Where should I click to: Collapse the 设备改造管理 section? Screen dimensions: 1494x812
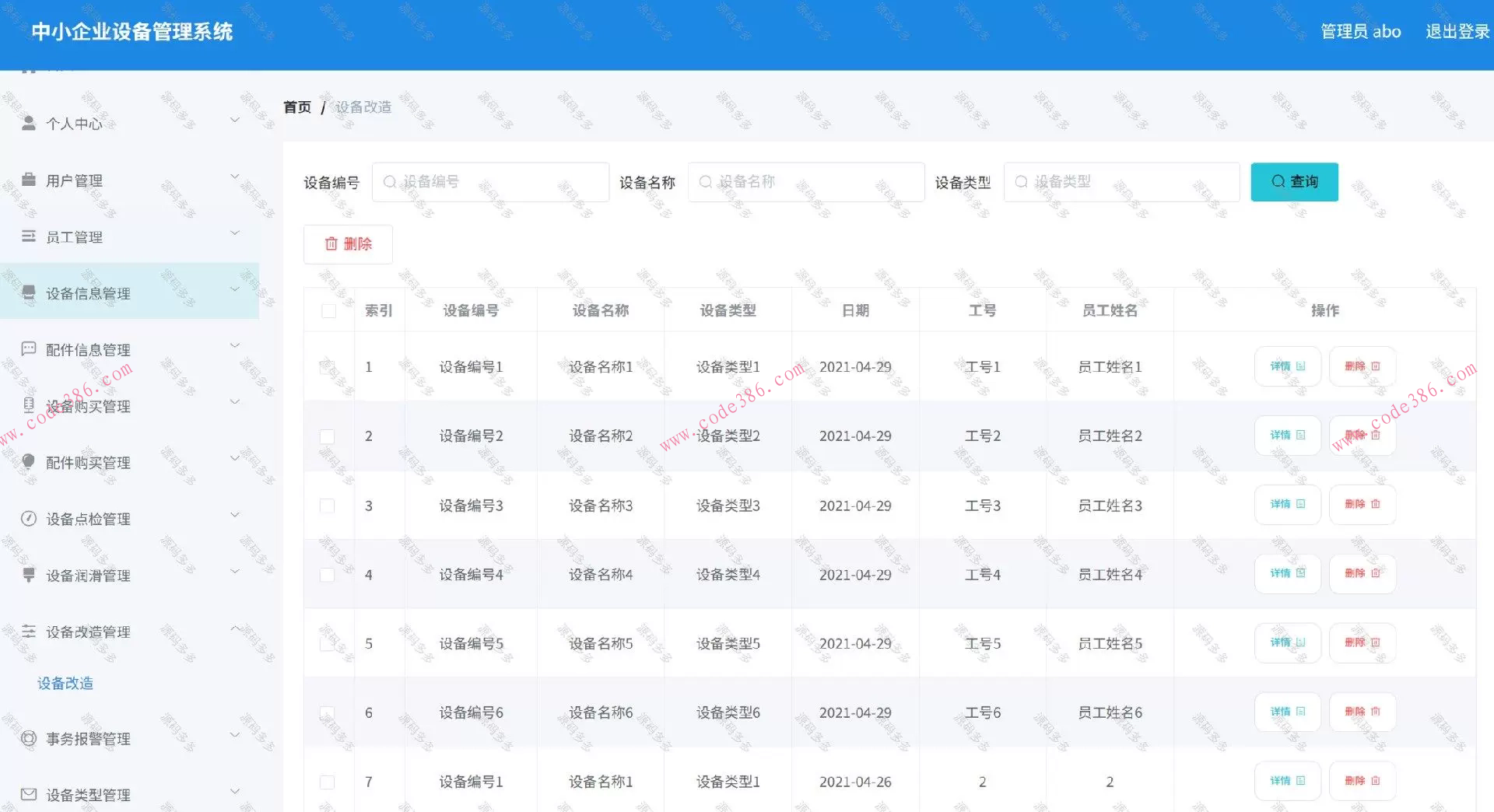(234, 628)
